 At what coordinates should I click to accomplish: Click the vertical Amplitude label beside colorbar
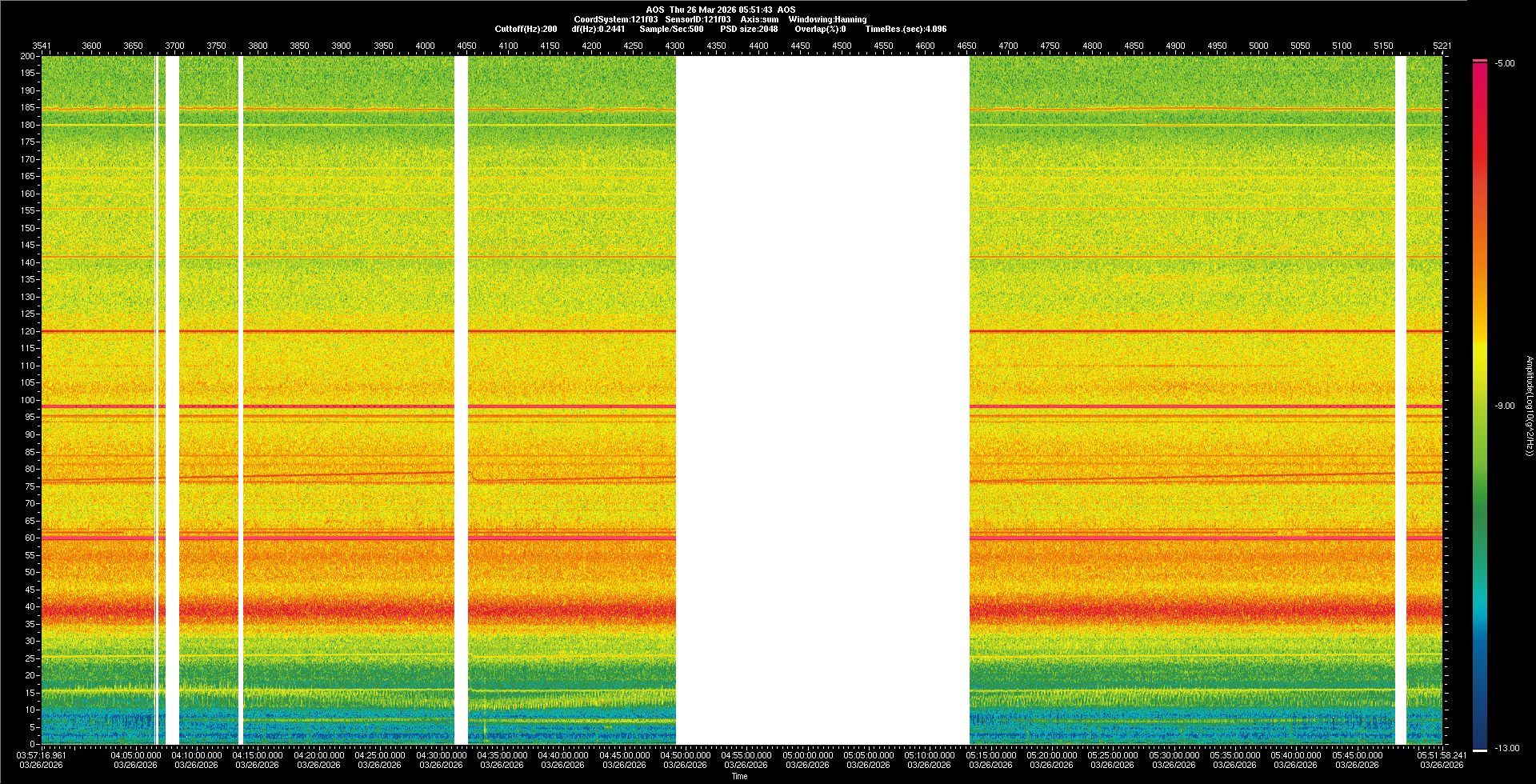(x=1529, y=406)
